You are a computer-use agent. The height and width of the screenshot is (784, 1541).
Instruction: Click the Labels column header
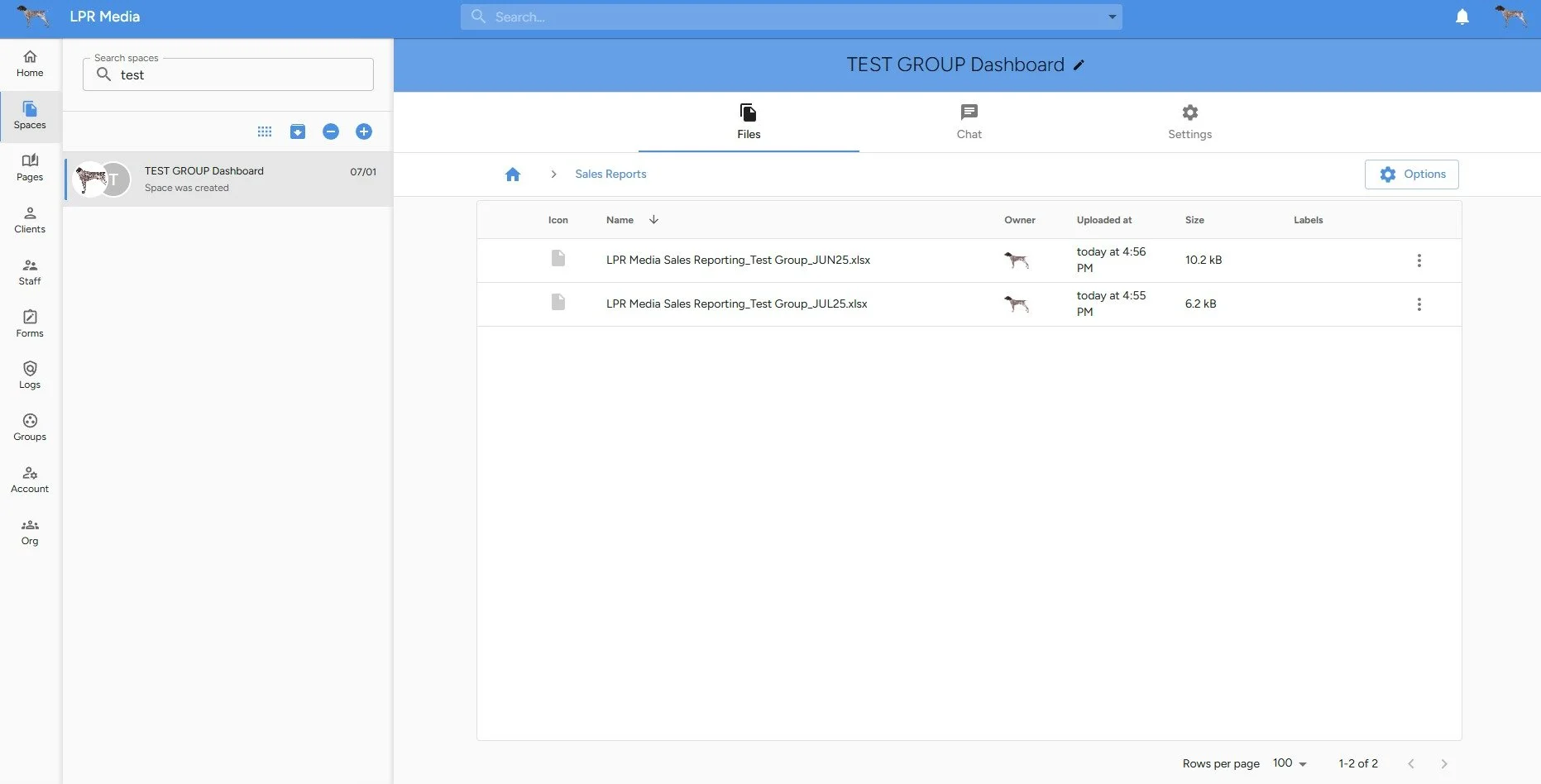coord(1308,220)
